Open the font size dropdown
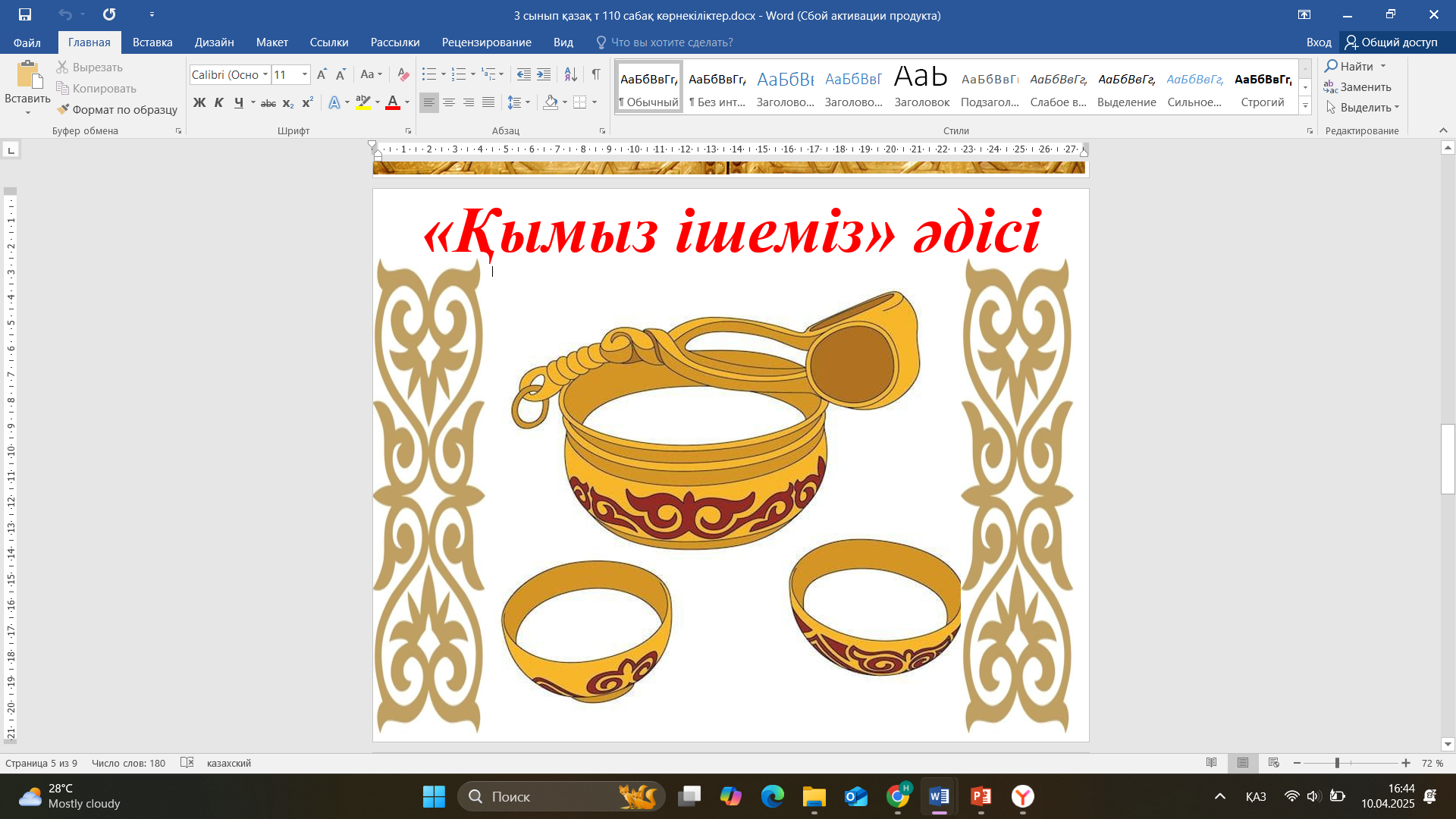 click(305, 74)
